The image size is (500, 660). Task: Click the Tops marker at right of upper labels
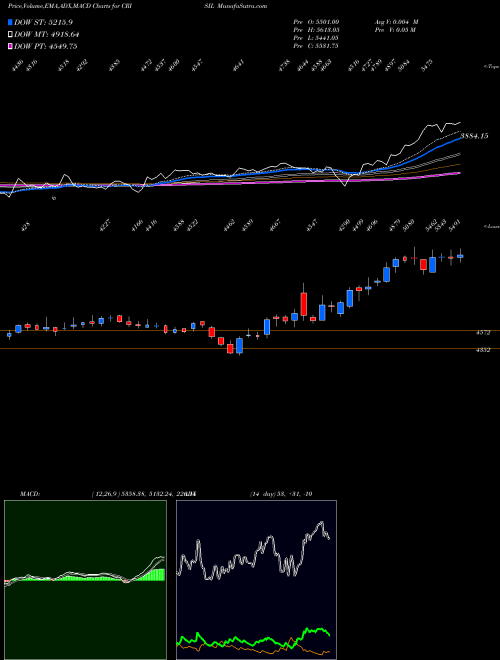coord(492,67)
